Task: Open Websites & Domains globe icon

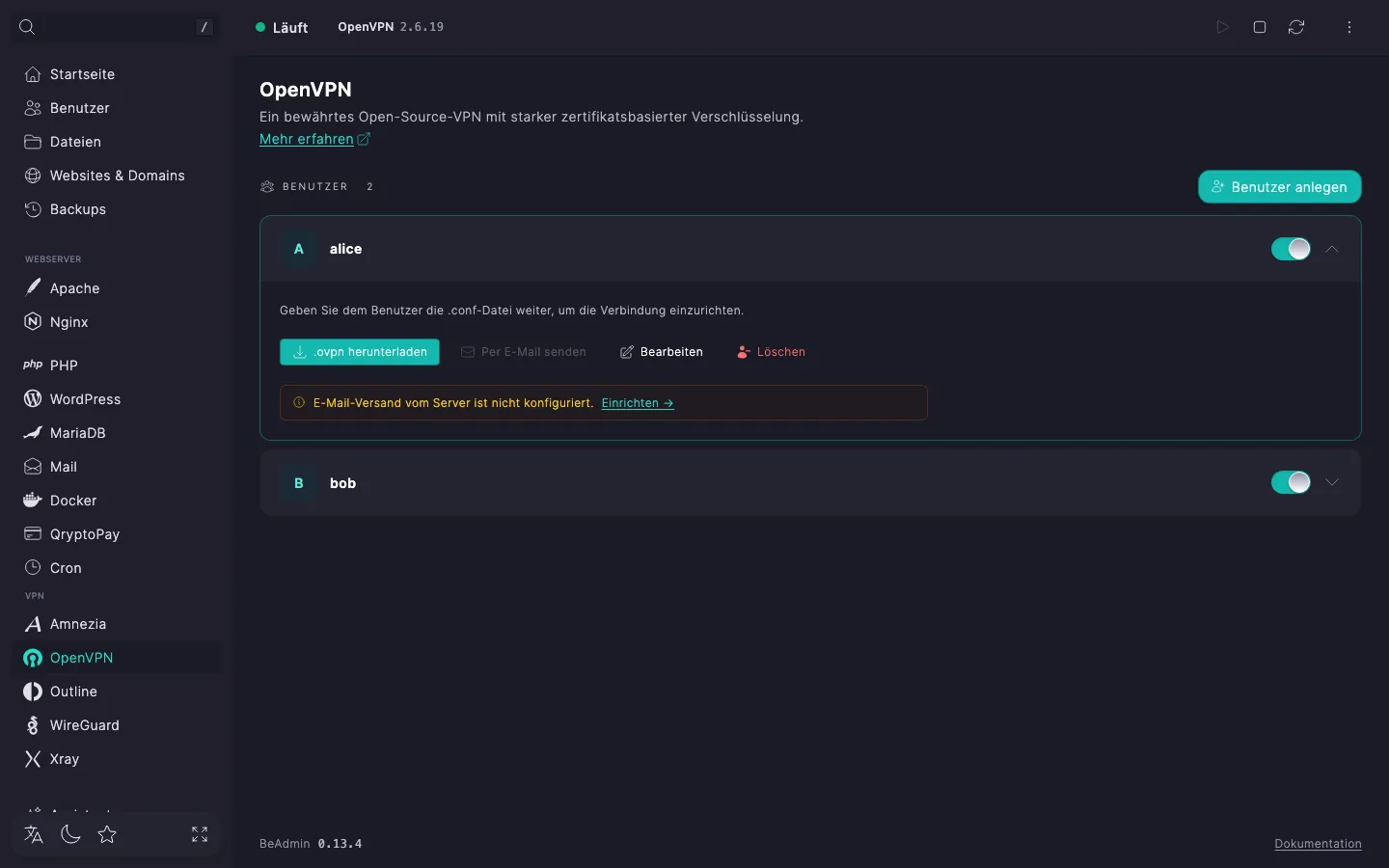Action: 33,176
